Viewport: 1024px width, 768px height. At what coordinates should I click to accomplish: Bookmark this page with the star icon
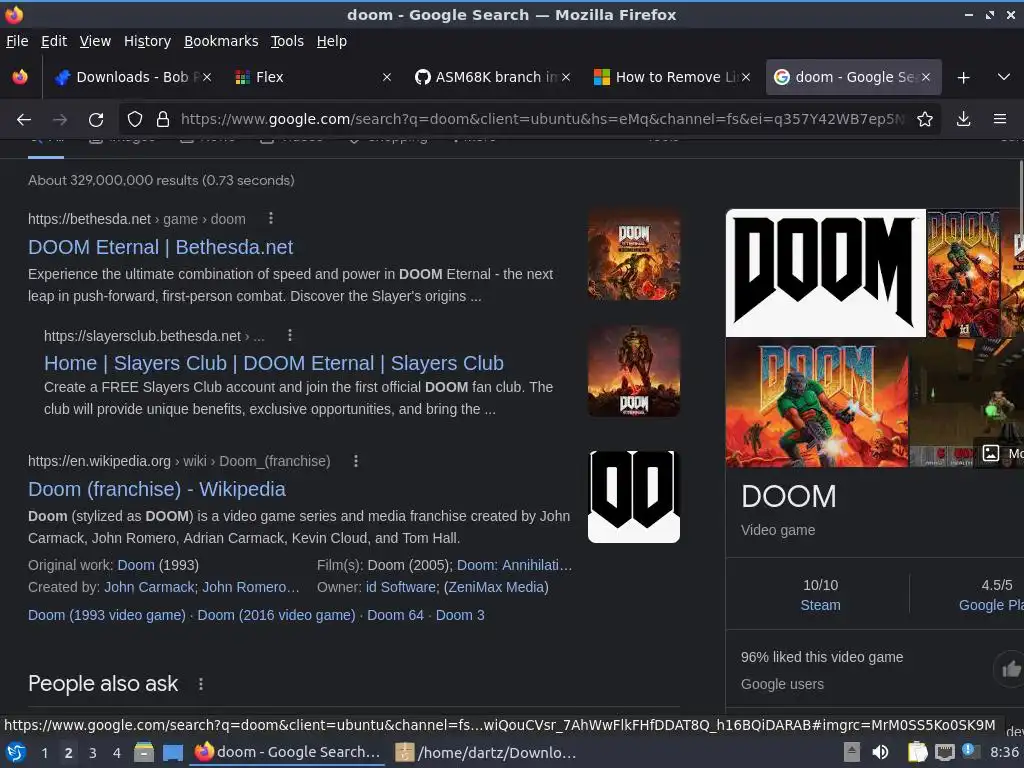925,119
